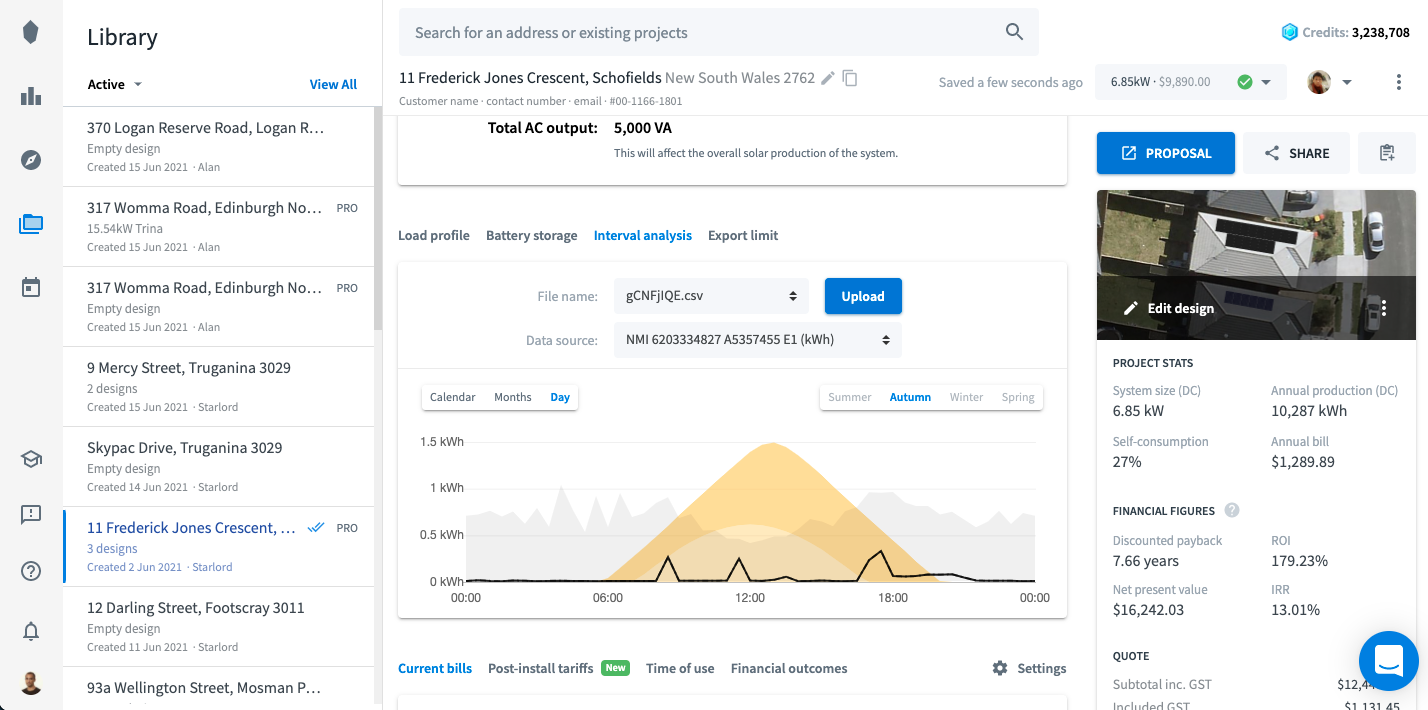Open the Data source NMI dropdown
1428x710 pixels.
[x=758, y=340]
